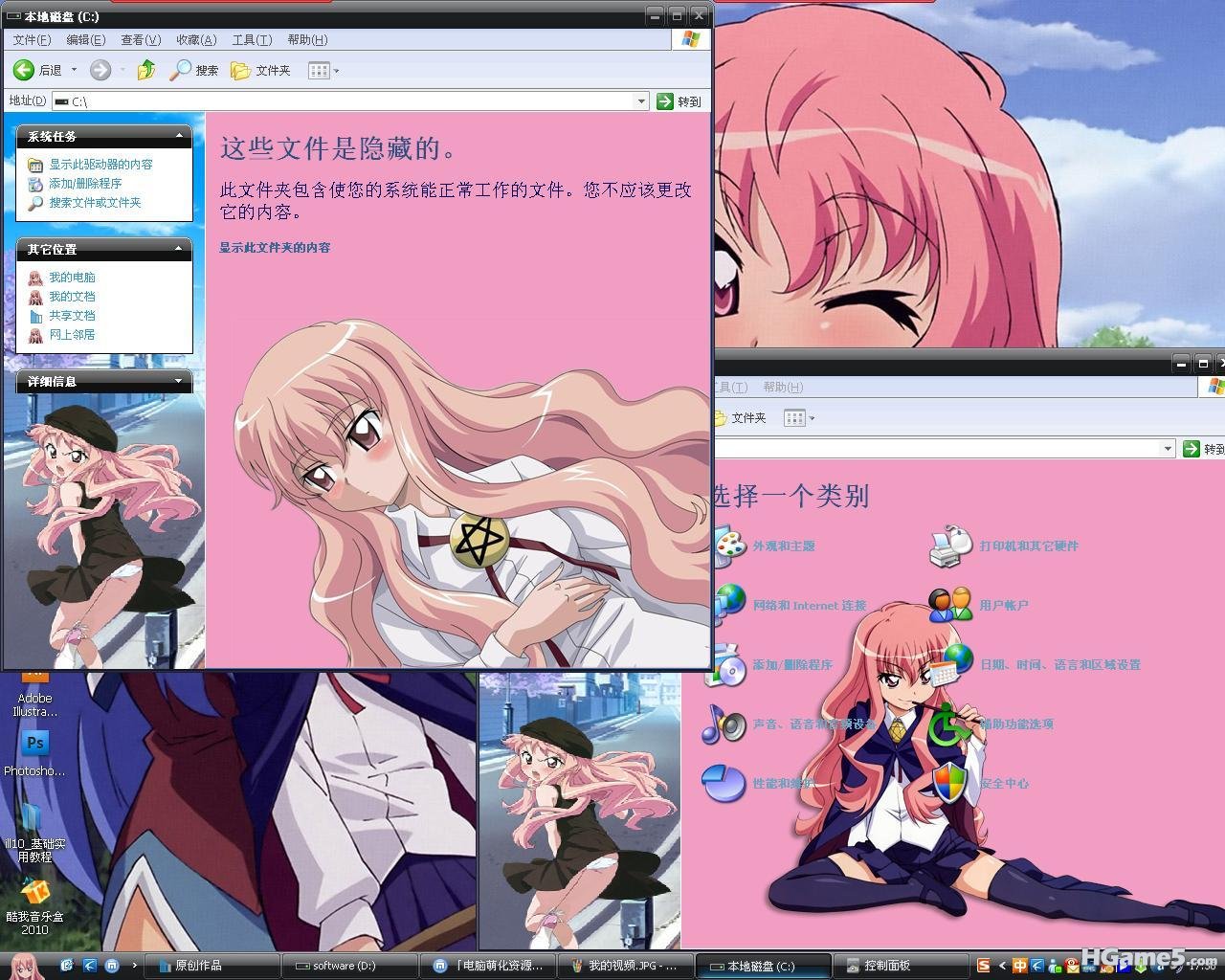Open the 辅助功能选项 wheelchair icon
The width and height of the screenshot is (1225, 980).
950,724
